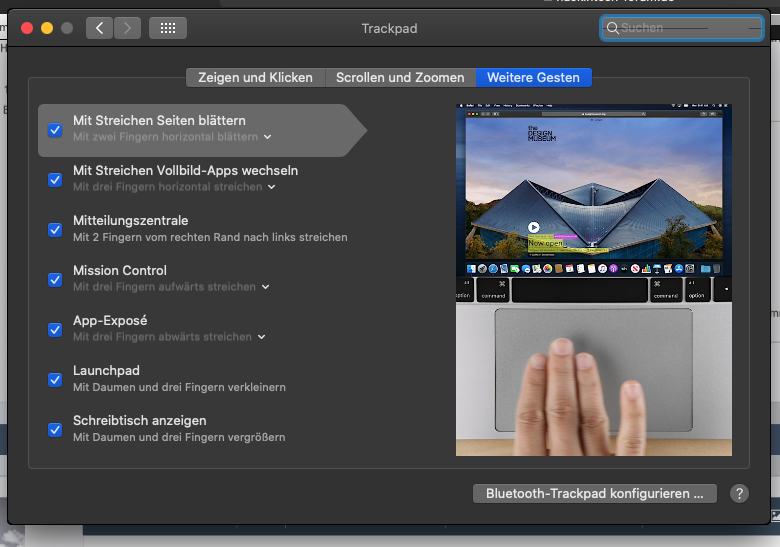
Task: Expand Mit drei Fingern abwärts streichen menu
Action: 169,337
